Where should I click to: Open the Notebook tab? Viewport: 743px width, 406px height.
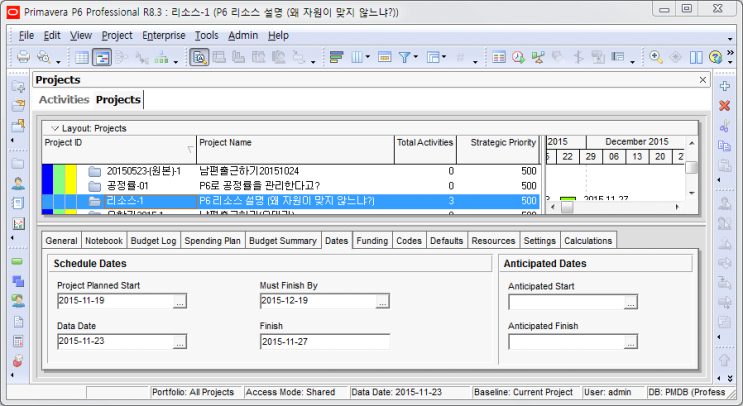point(104,241)
